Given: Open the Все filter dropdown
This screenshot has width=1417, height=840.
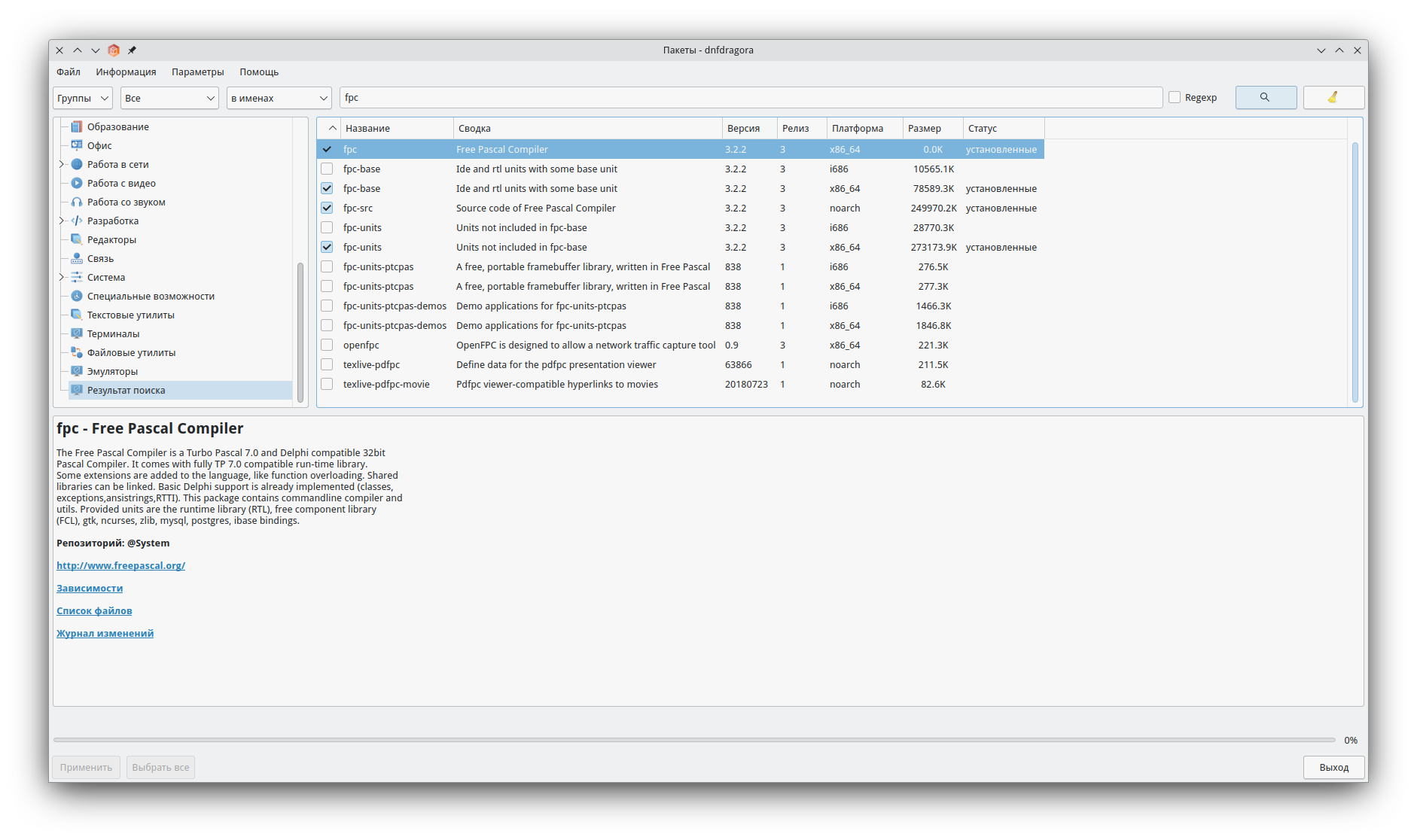Looking at the screenshot, I should 170,98.
